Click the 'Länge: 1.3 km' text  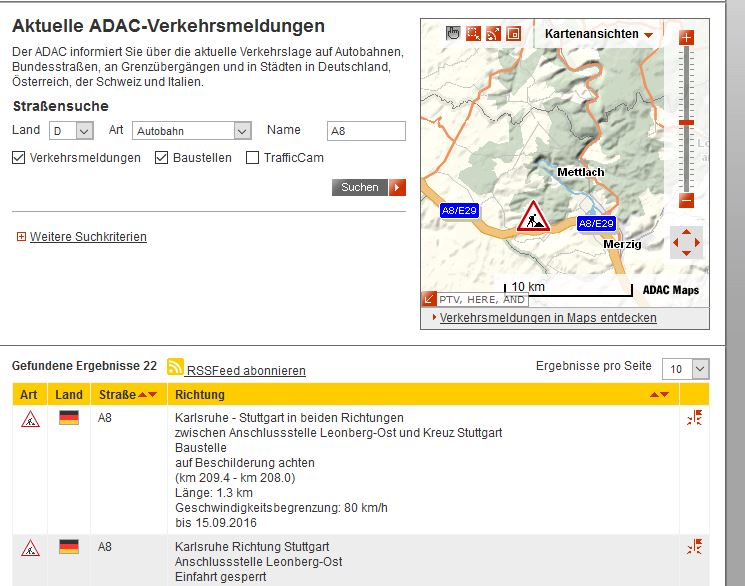click(x=214, y=493)
